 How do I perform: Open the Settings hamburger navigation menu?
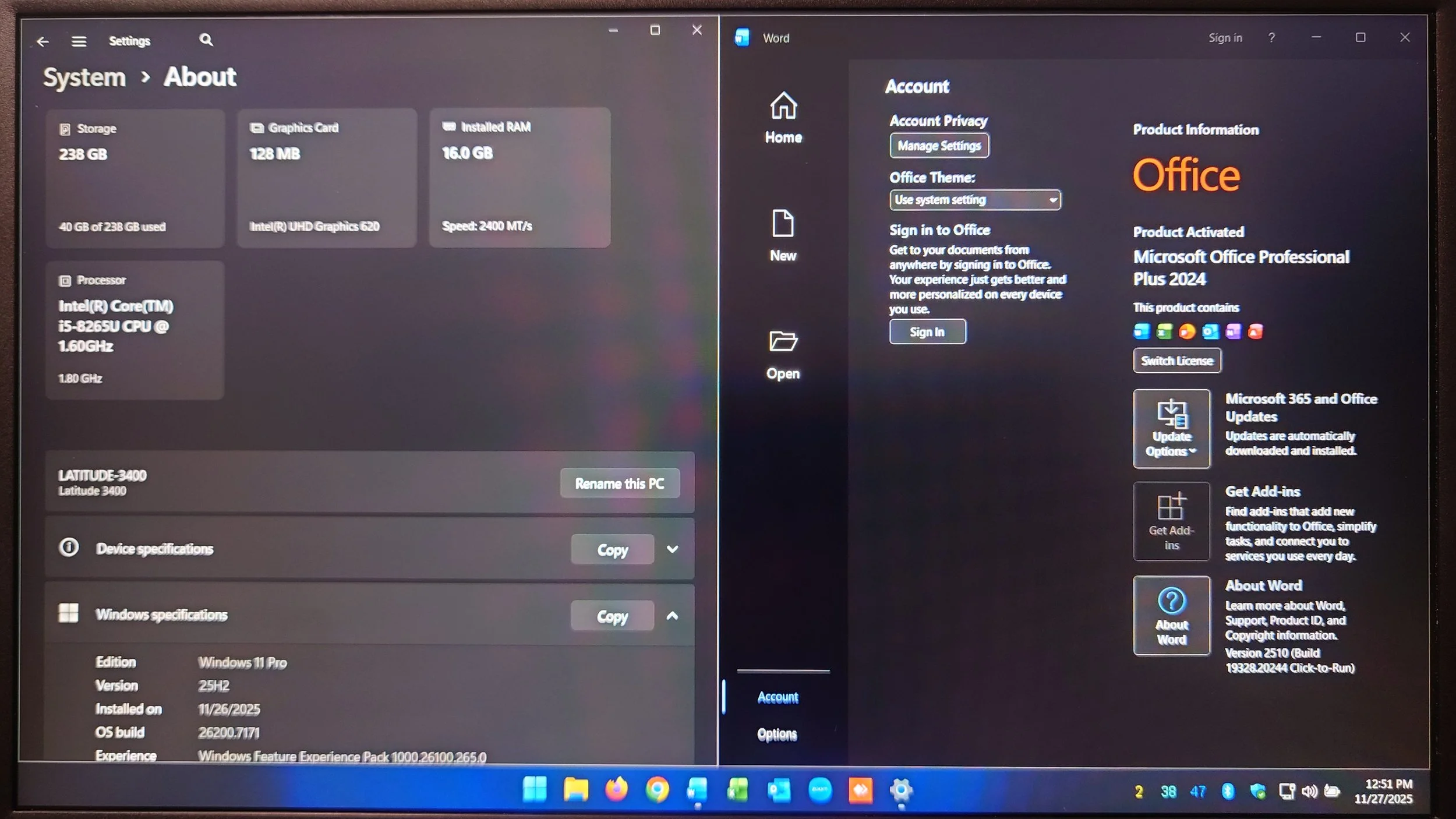tap(79, 41)
